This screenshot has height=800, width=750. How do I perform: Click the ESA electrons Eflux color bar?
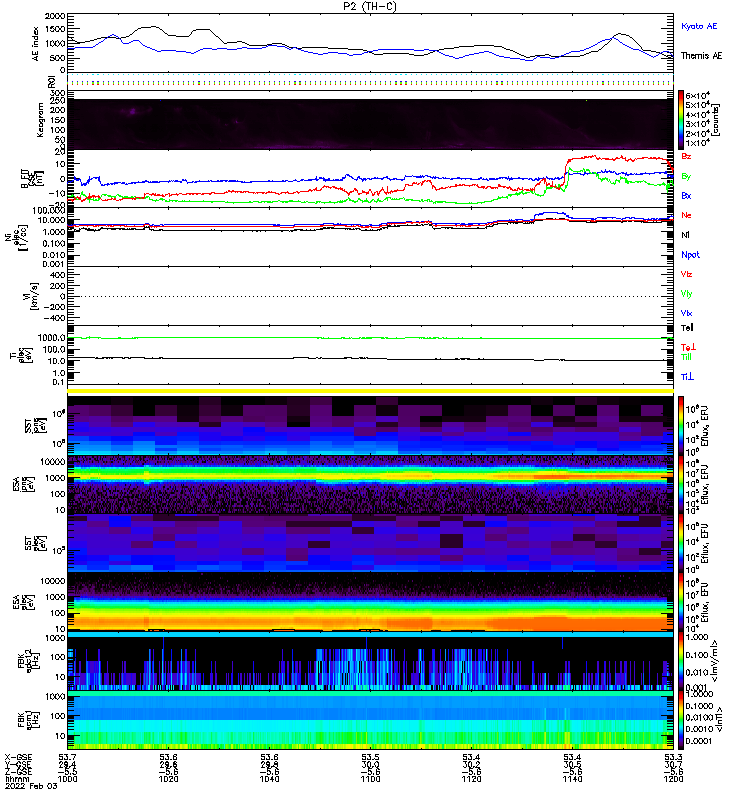681,602
